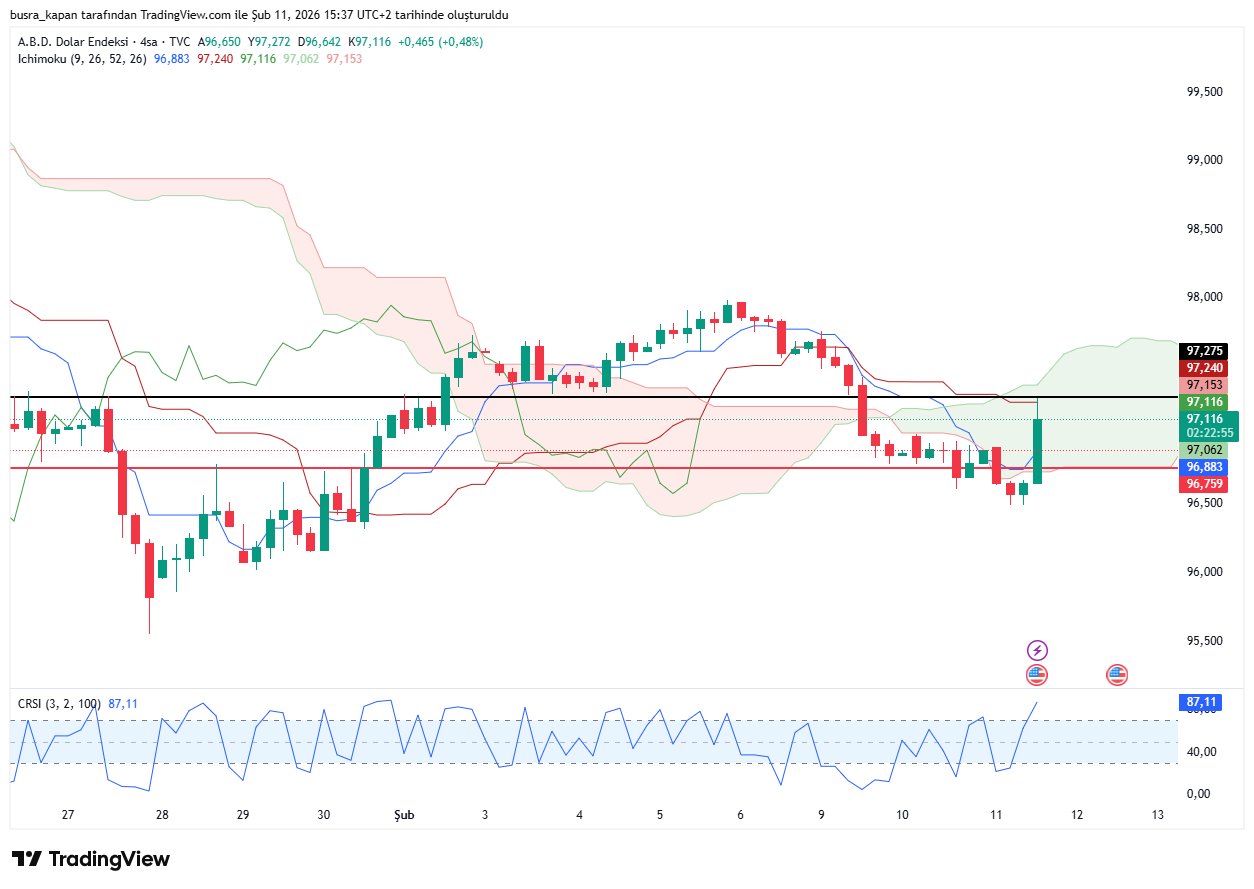
Task: Click the 4sa timeframe in chart title
Action: point(152,42)
